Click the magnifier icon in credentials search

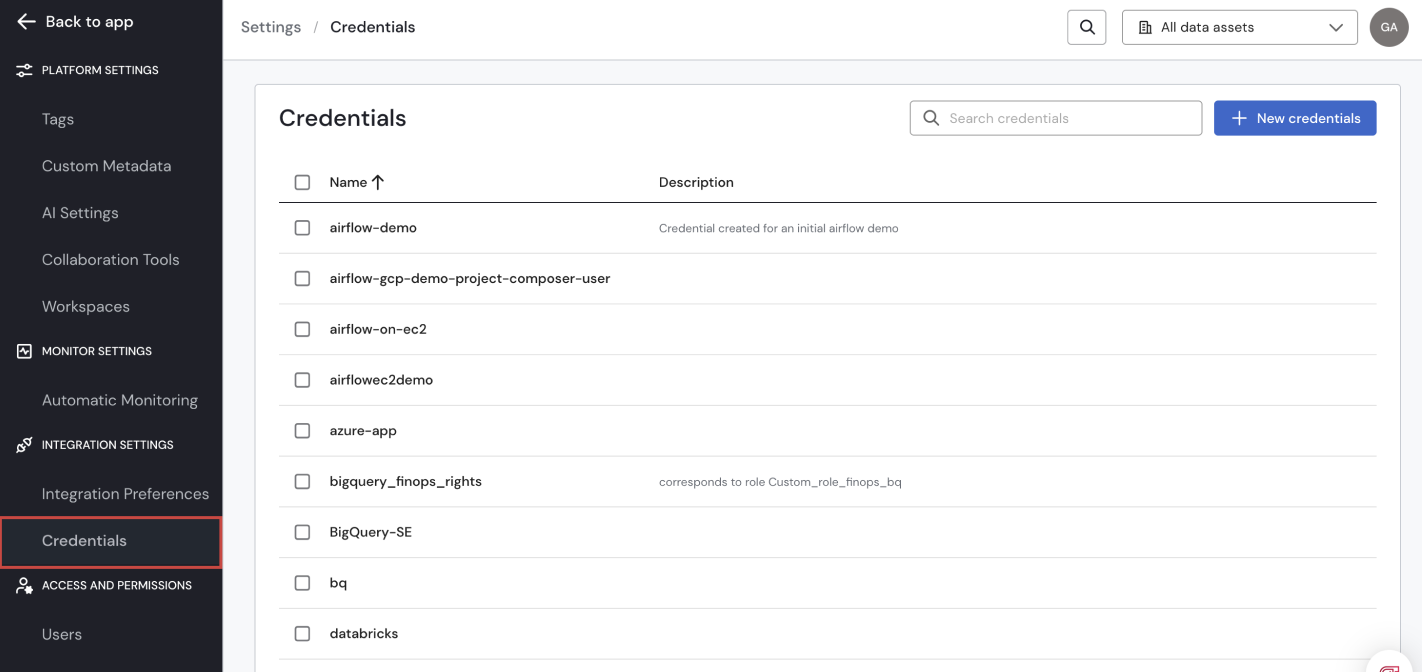(x=931, y=118)
